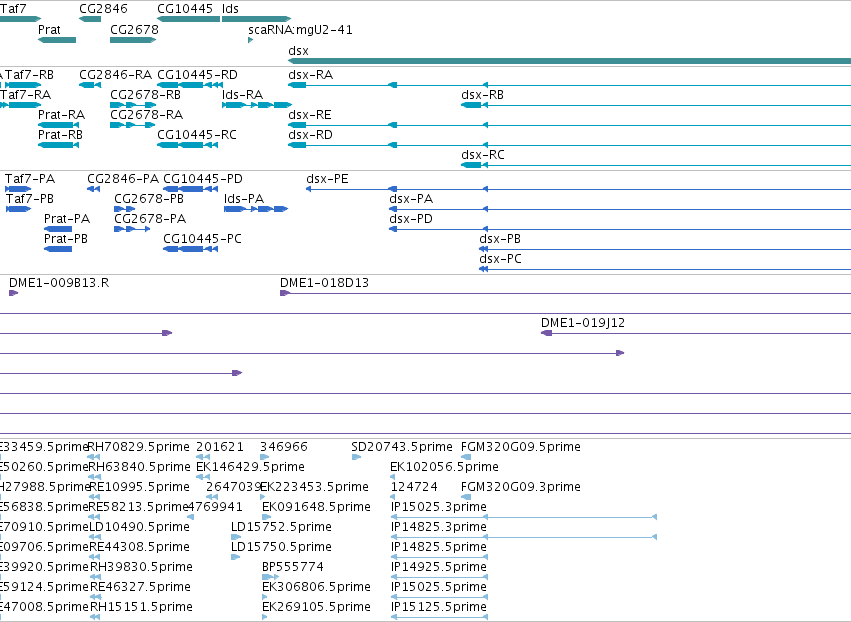Click clone DME1-018D13 label
Viewport: 851px width, 622px height.
tap(325, 283)
